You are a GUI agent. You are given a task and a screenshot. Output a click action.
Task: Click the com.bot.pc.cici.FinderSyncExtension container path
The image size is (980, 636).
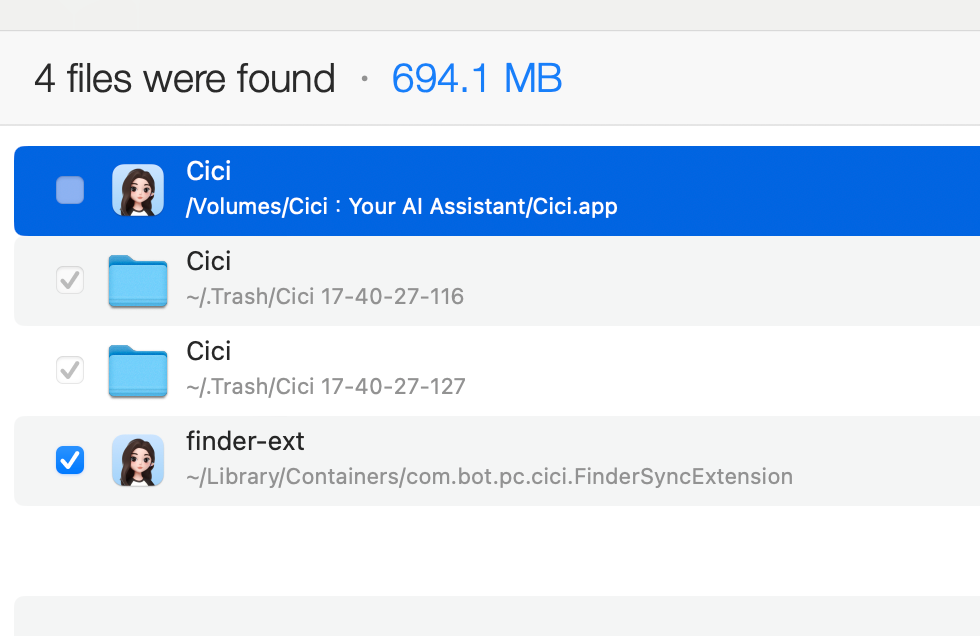tap(489, 477)
